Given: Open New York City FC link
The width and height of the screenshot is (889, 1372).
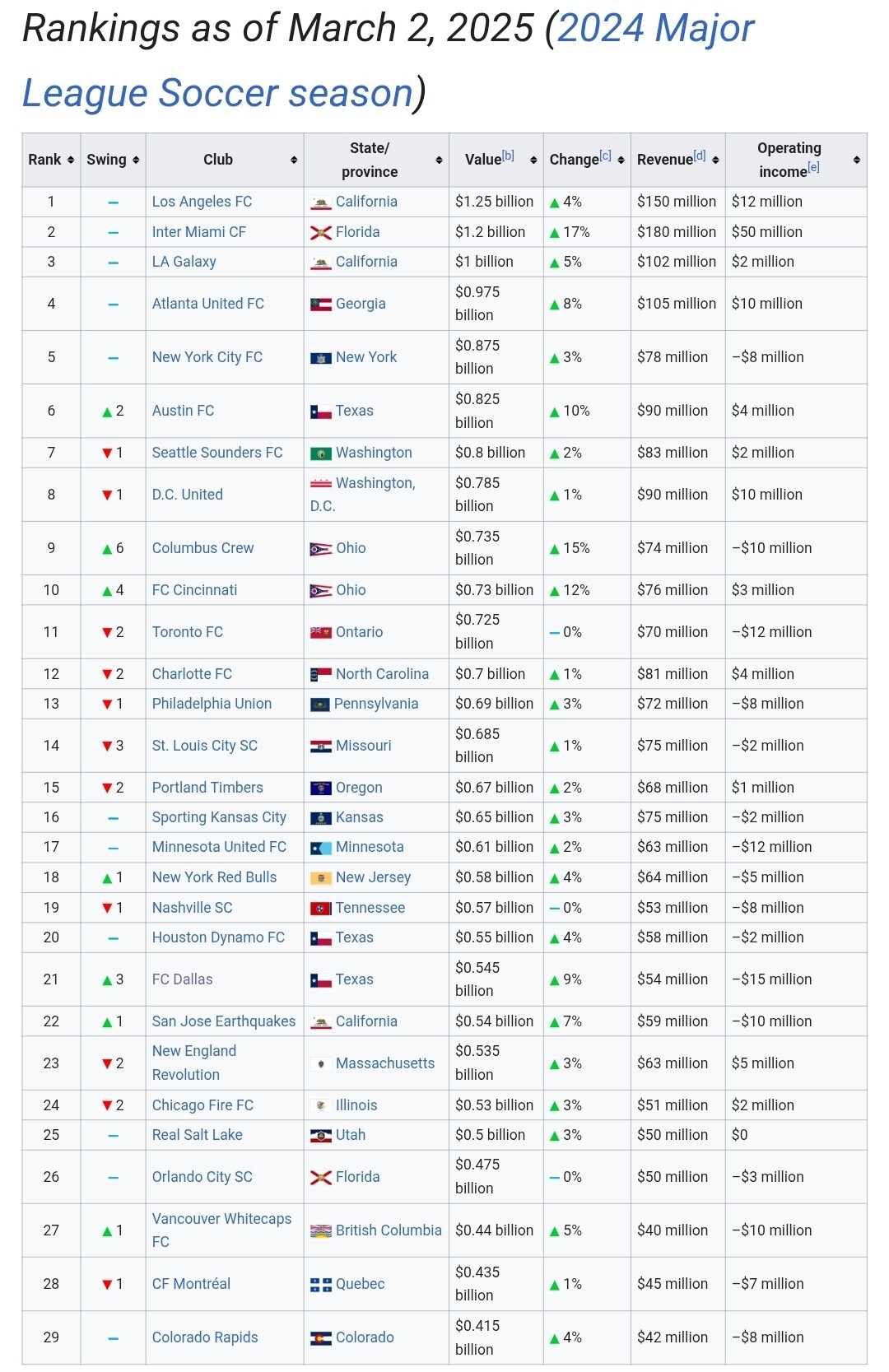Looking at the screenshot, I should pyautogui.click(x=207, y=357).
